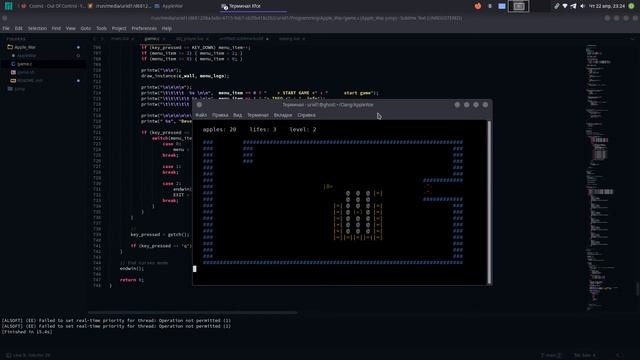The width and height of the screenshot is (640, 360).
Task: Open the Файл menu in the terminal window
Action: (x=201, y=115)
